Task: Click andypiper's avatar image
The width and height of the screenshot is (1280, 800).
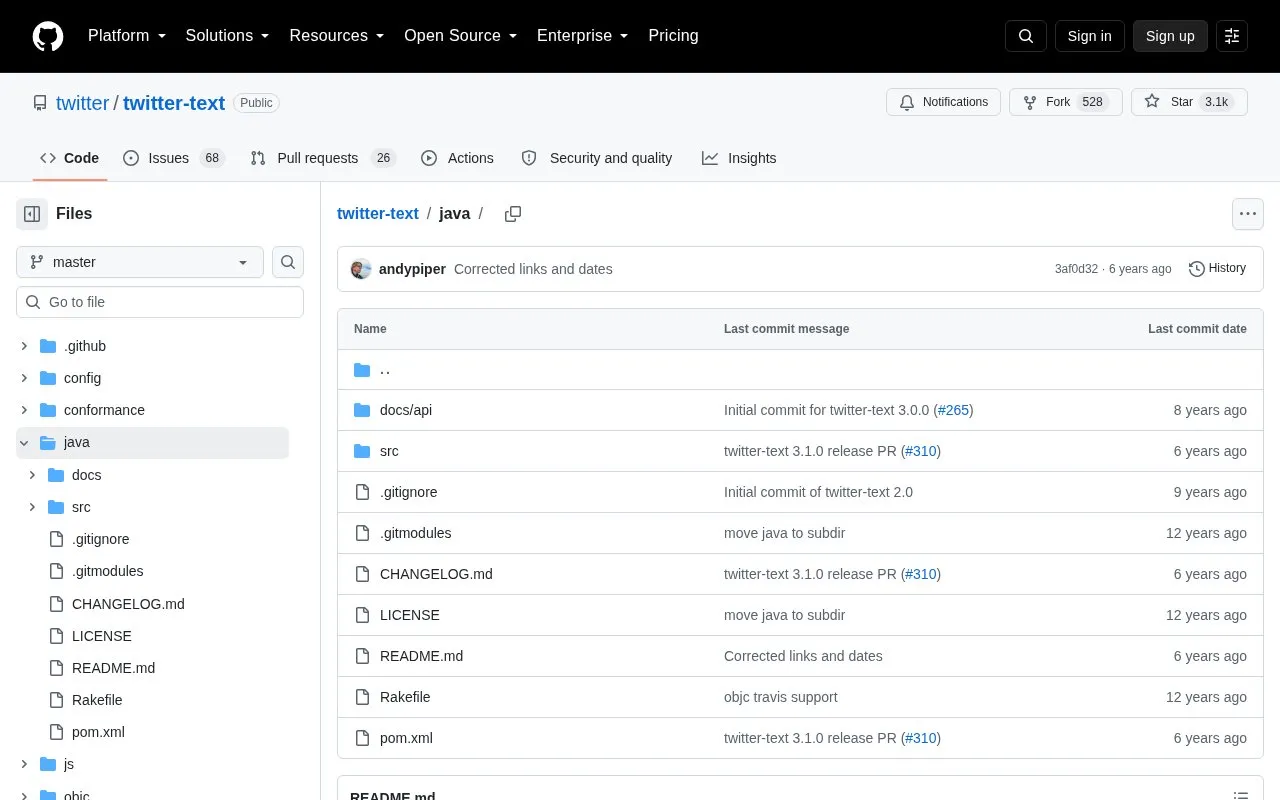Action: [x=361, y=269]
